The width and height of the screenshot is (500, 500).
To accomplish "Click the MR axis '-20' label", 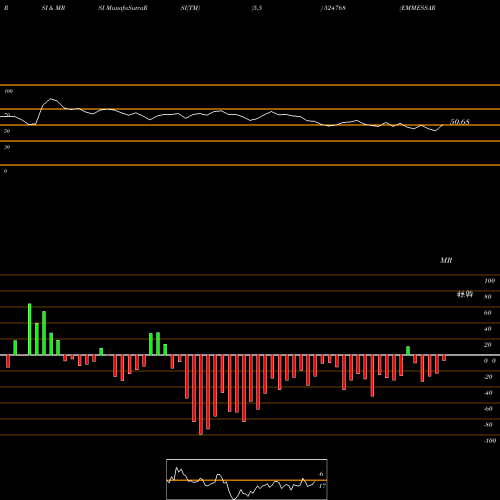I will [x=488, y=377].
